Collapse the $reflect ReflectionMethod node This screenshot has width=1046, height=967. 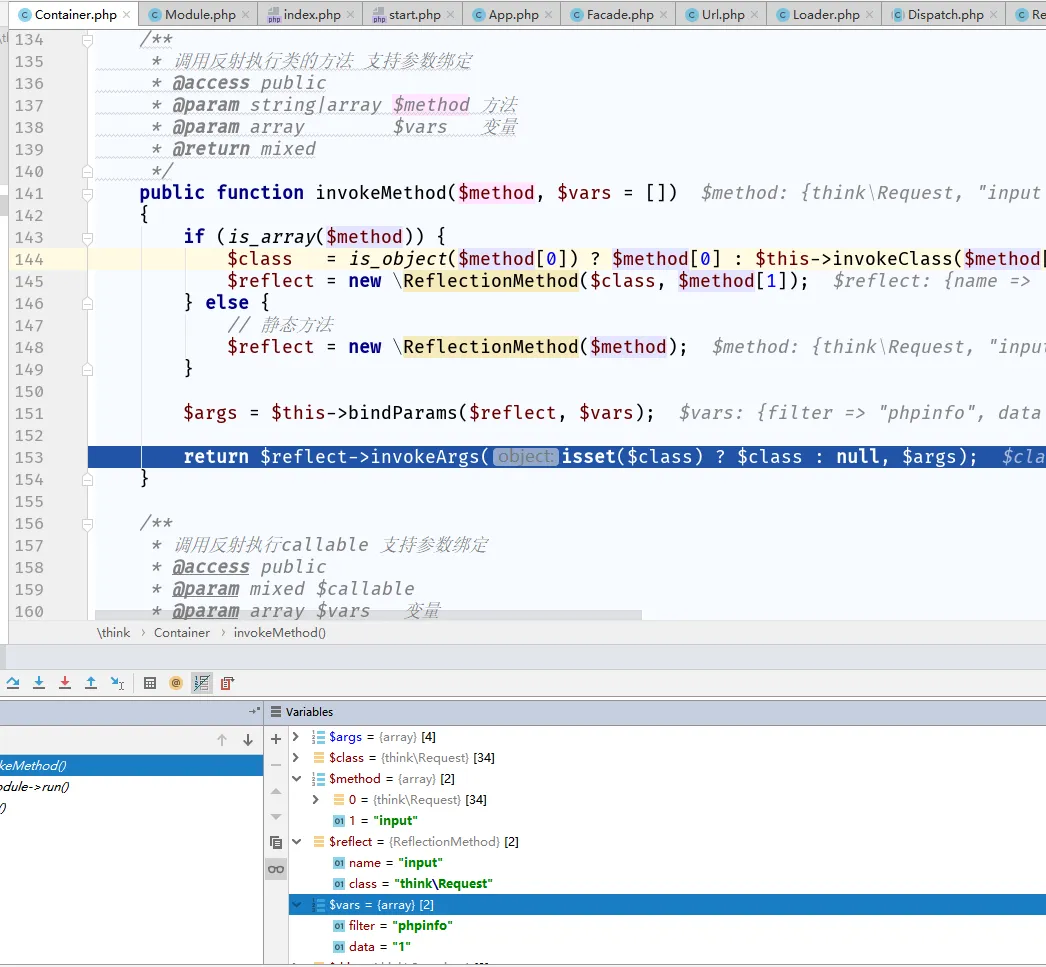click(x=296, y=842)
